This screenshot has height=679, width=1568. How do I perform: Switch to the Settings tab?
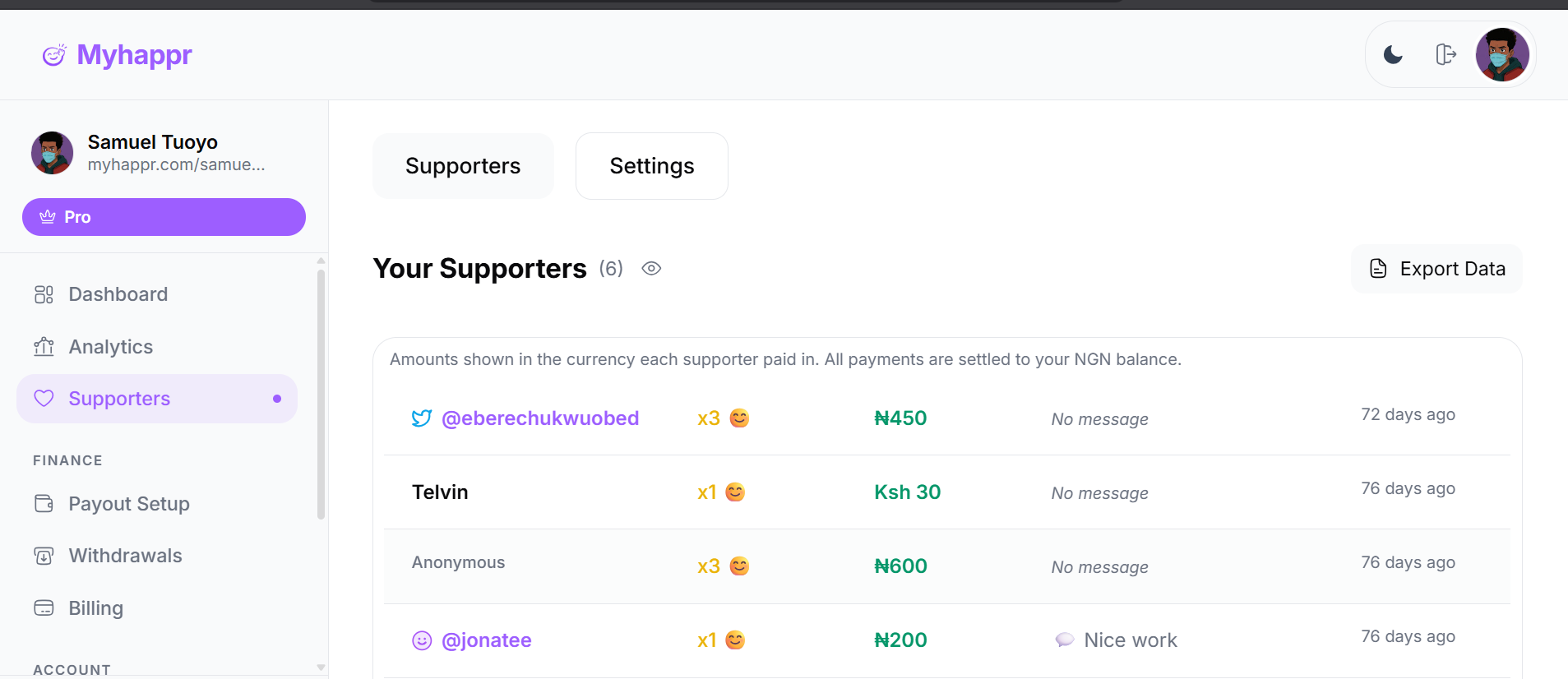tap(652, 166)
